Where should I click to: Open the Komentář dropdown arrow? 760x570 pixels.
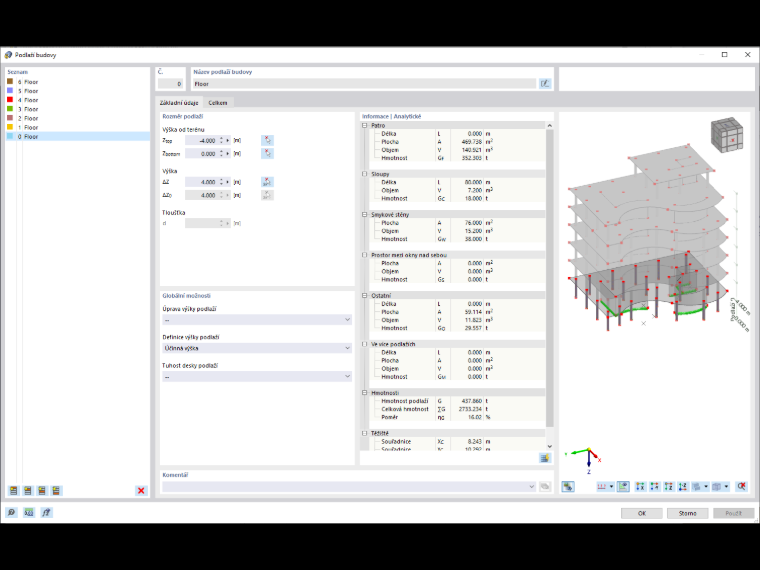tap(531, 487)
